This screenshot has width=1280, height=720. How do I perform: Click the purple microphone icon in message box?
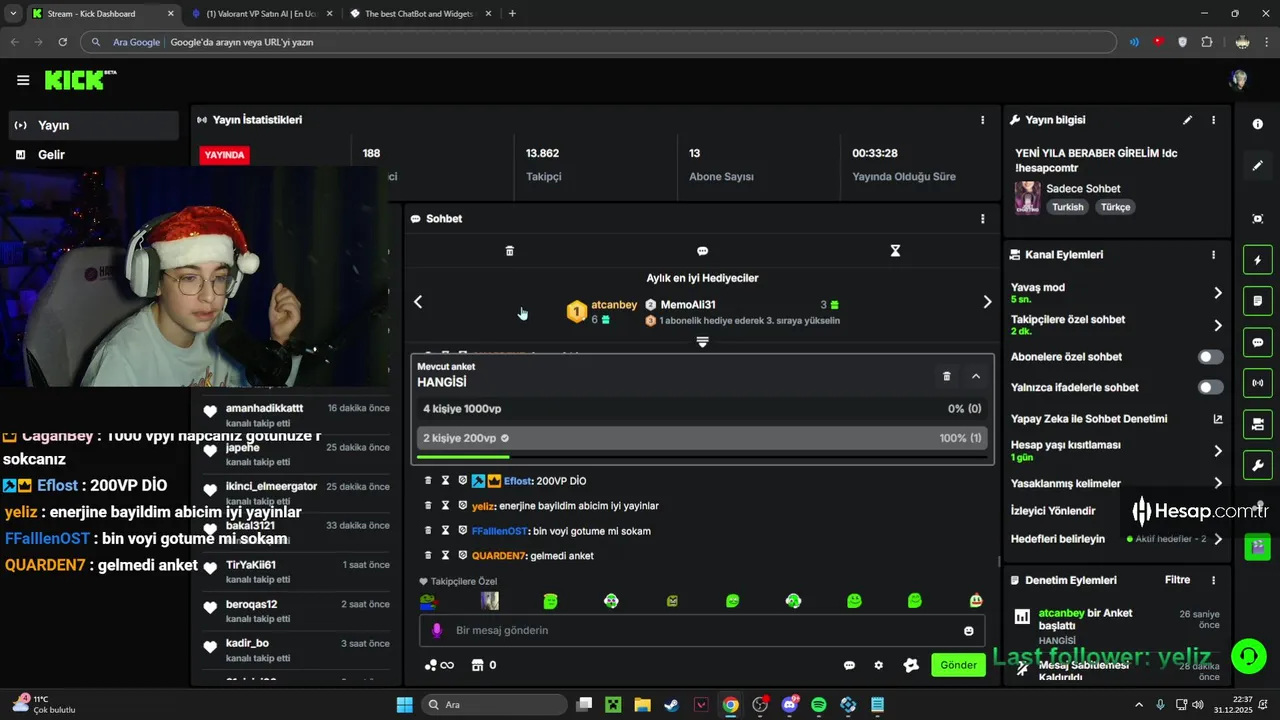coord(436,630)
